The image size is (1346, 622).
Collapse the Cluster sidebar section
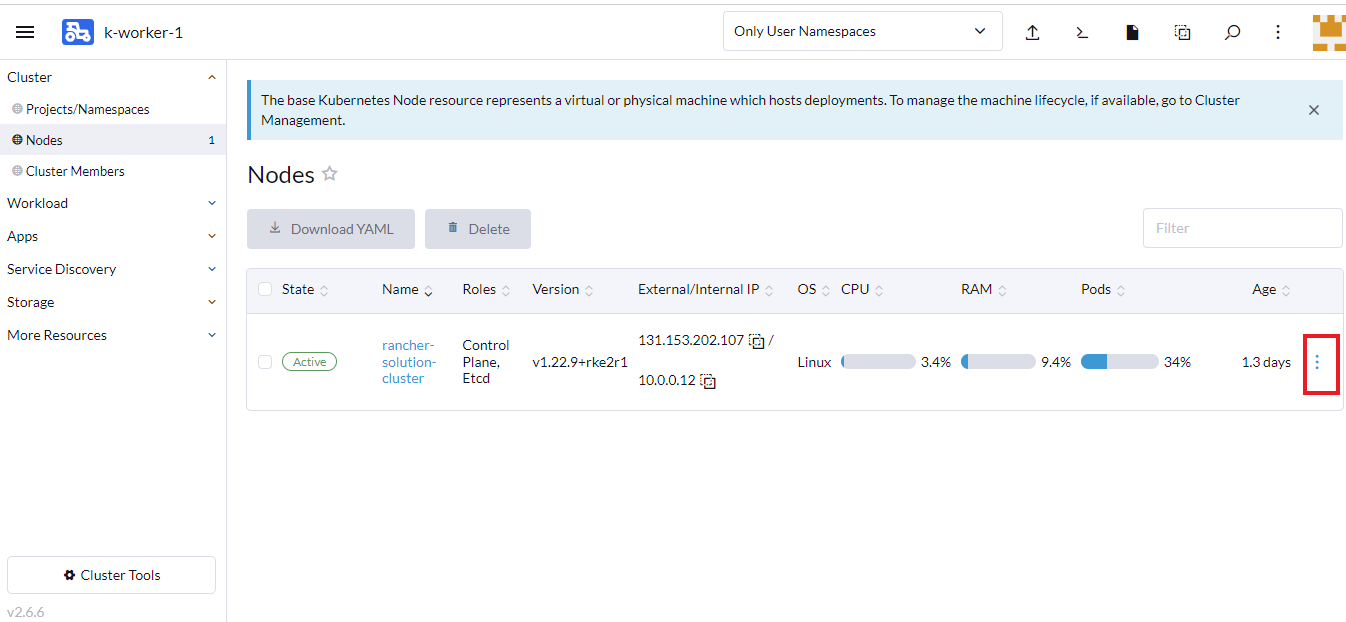click(x=211, y=77)
